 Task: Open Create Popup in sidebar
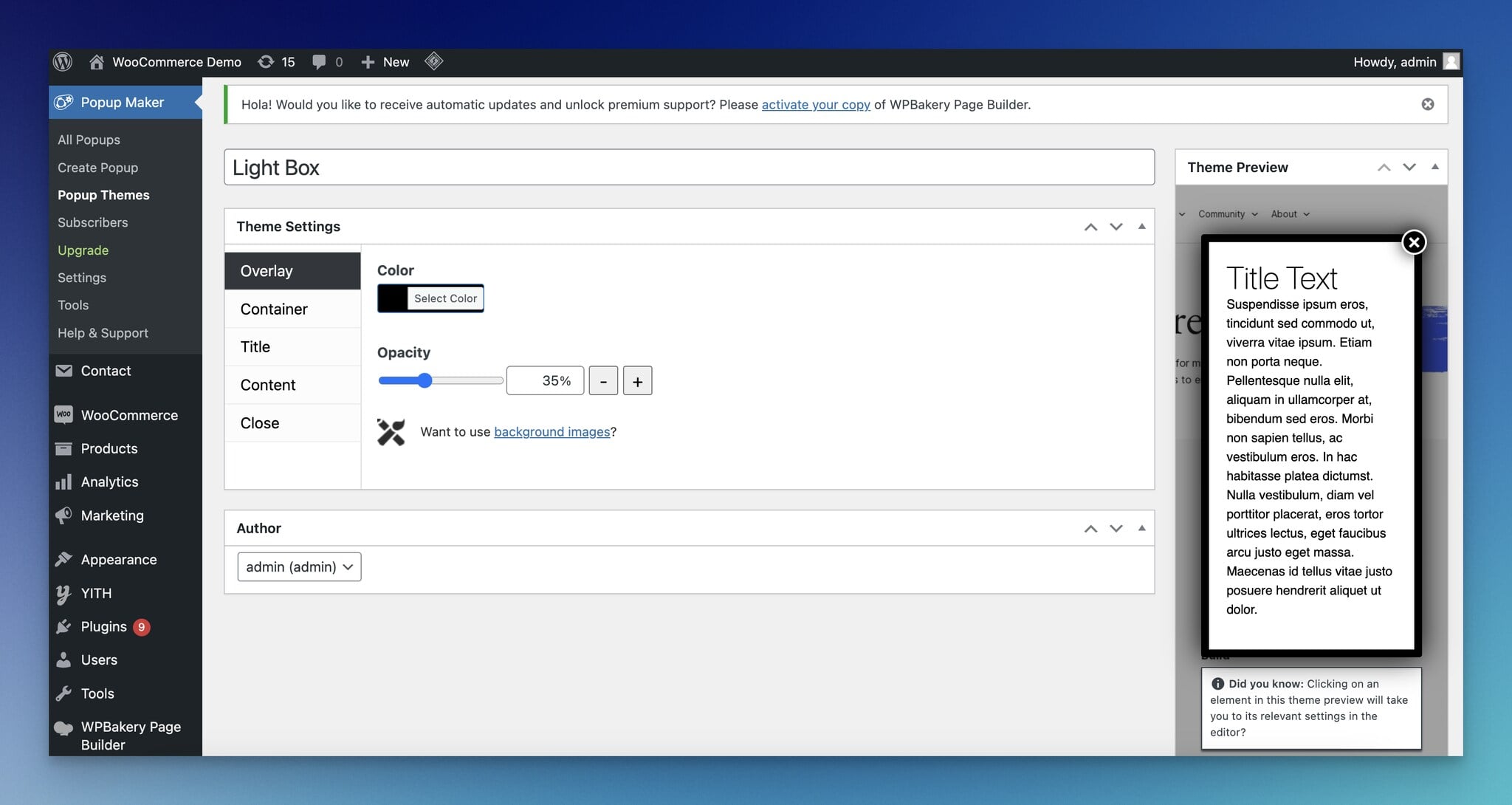pyautogui.click(x=97, y=168)
